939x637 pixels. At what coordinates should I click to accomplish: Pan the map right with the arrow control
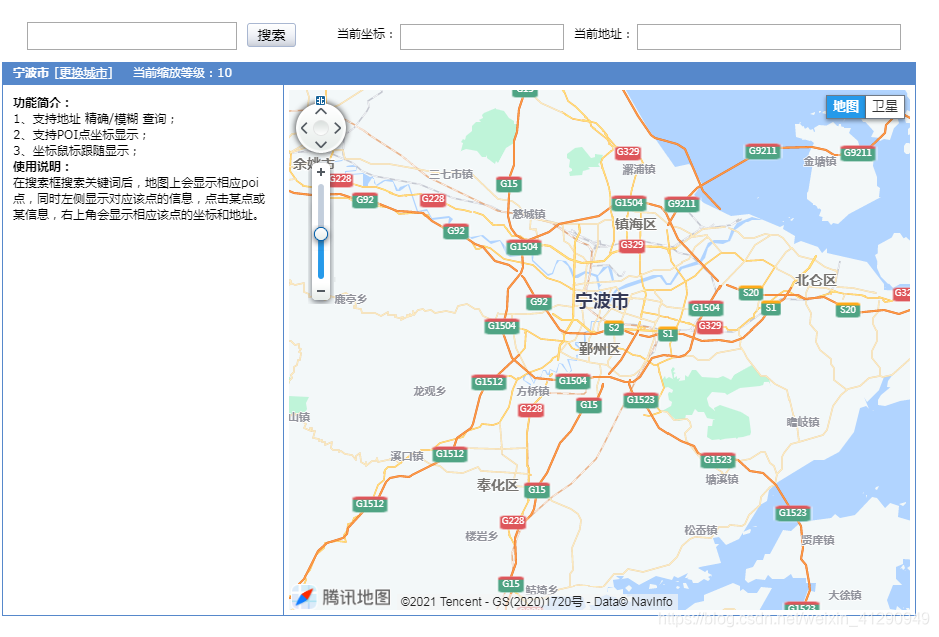(x=338, y=128)
